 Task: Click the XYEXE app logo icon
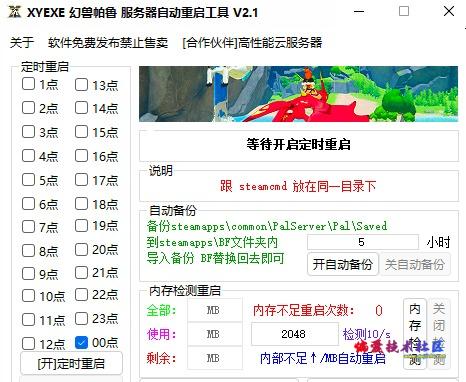pos(14,12)
